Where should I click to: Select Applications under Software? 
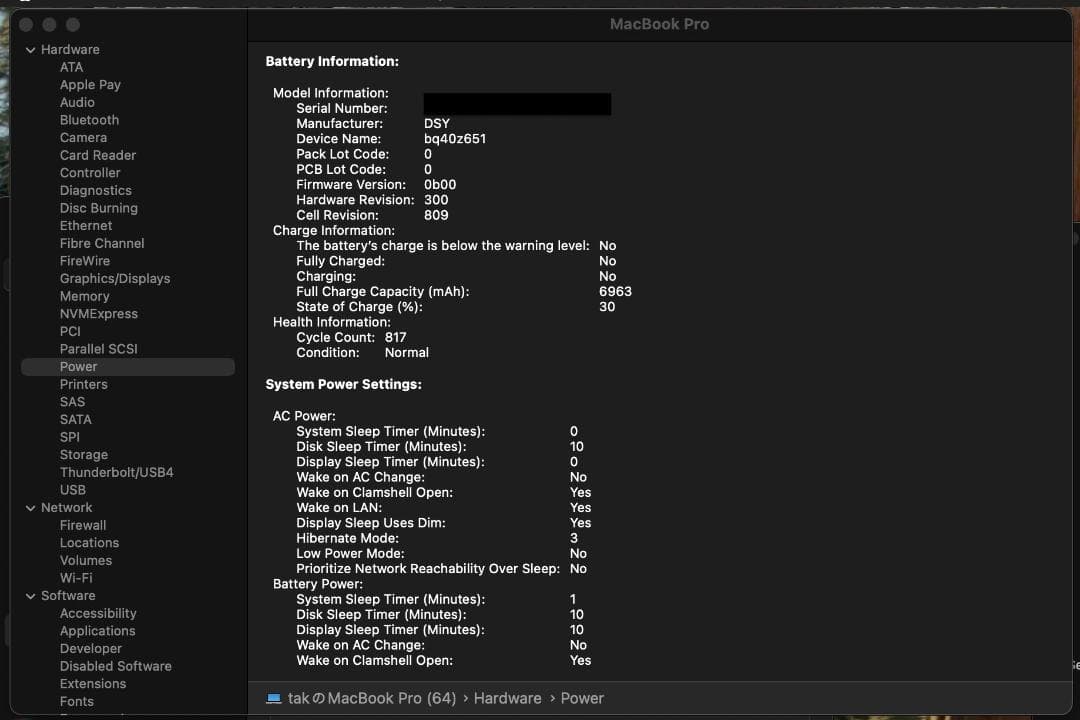click(x=97, y=630)
